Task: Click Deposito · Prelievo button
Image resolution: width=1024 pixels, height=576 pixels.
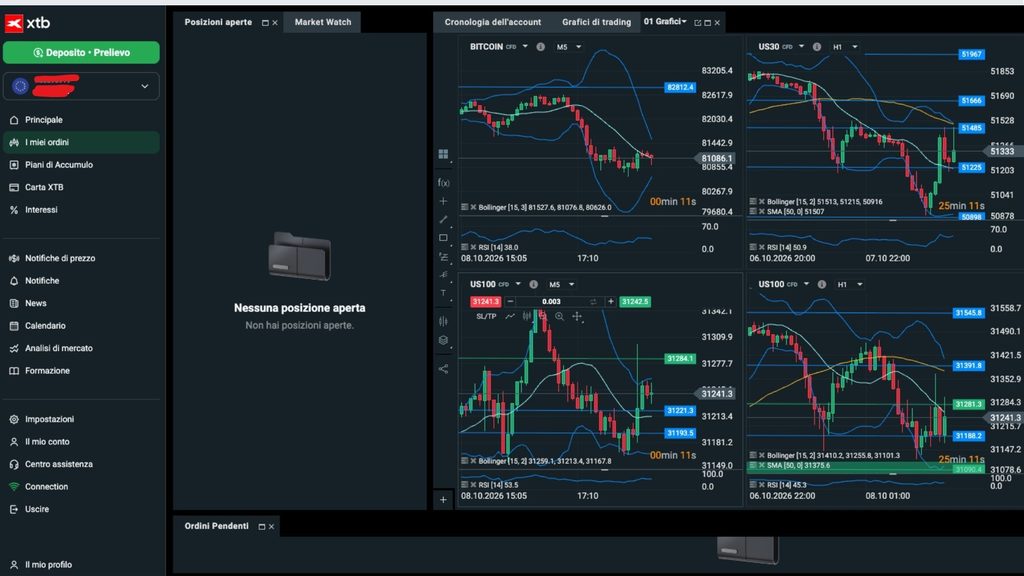Action: [81, 53]
